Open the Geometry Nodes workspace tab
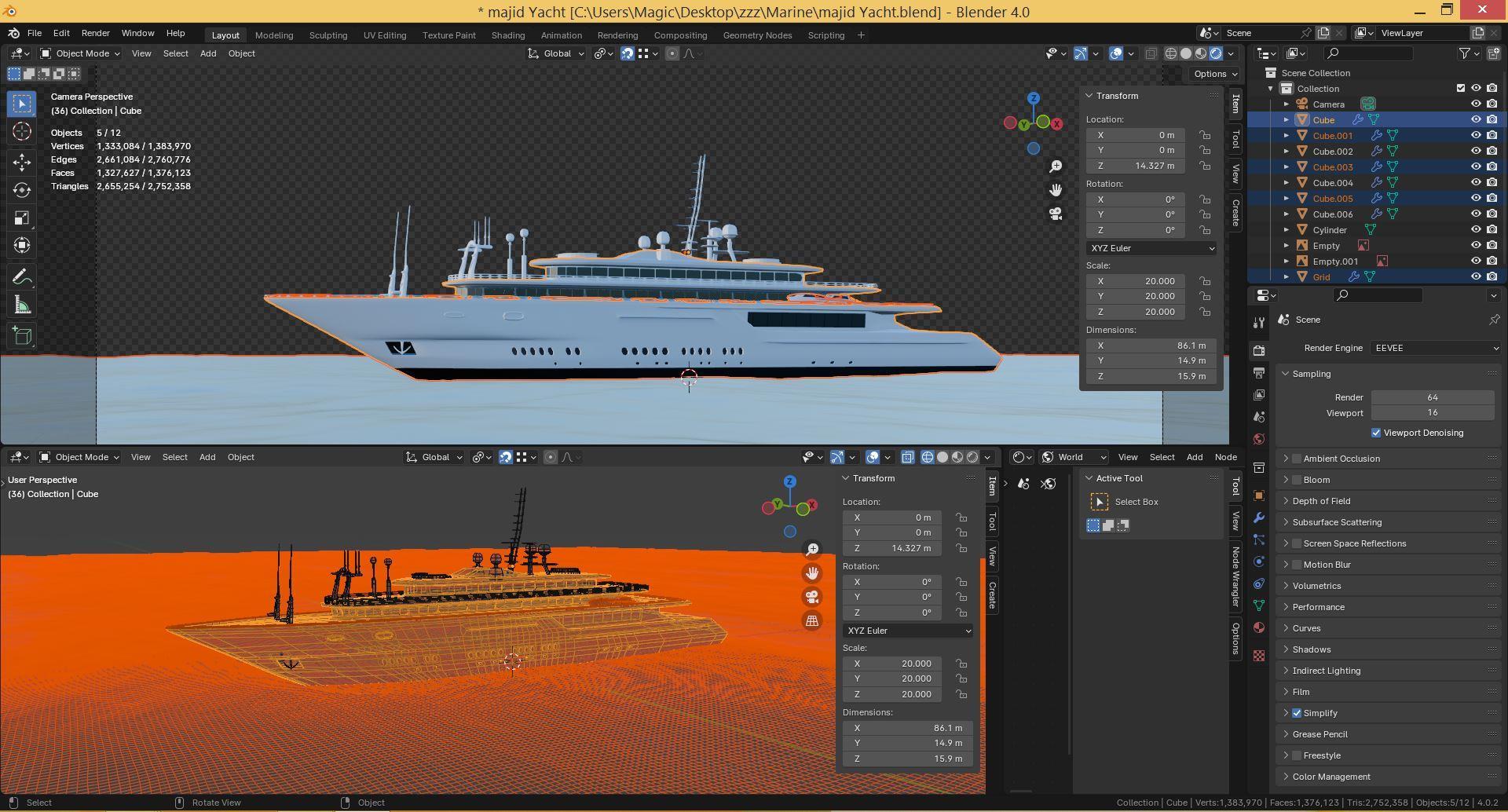This screenshot has width=1508, height=812. (757, 35)
